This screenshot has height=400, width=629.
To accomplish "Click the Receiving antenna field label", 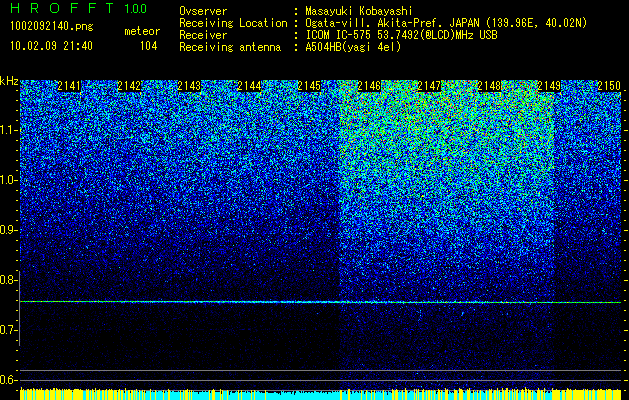I will 230,47.
